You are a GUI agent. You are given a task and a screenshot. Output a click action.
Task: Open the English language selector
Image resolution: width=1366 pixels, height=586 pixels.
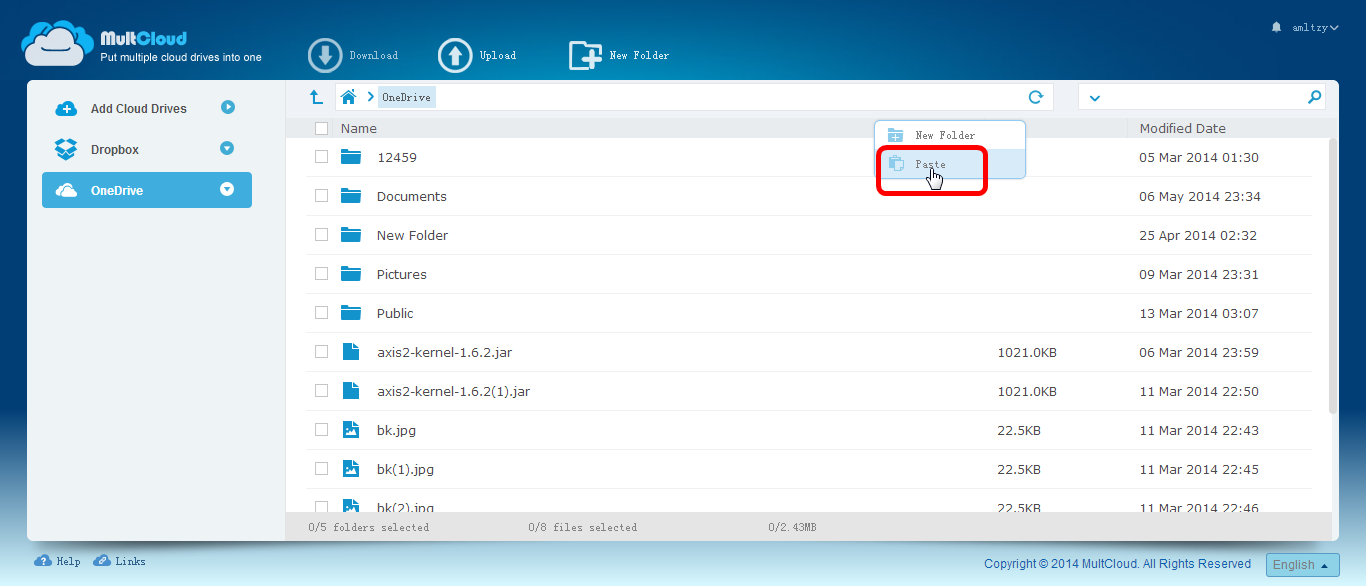click(x=1303, y=565)
